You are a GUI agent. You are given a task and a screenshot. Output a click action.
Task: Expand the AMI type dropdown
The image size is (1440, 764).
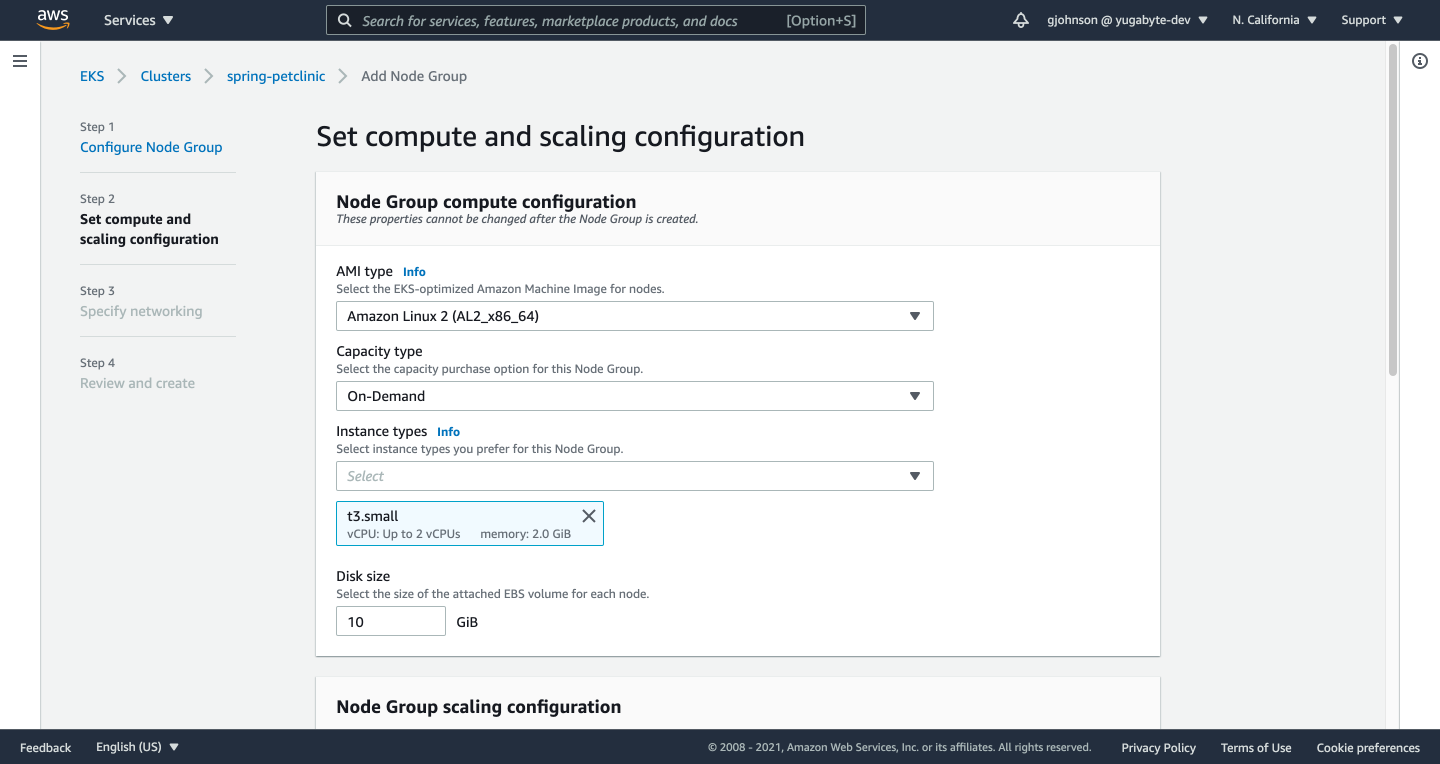[634, 316]
